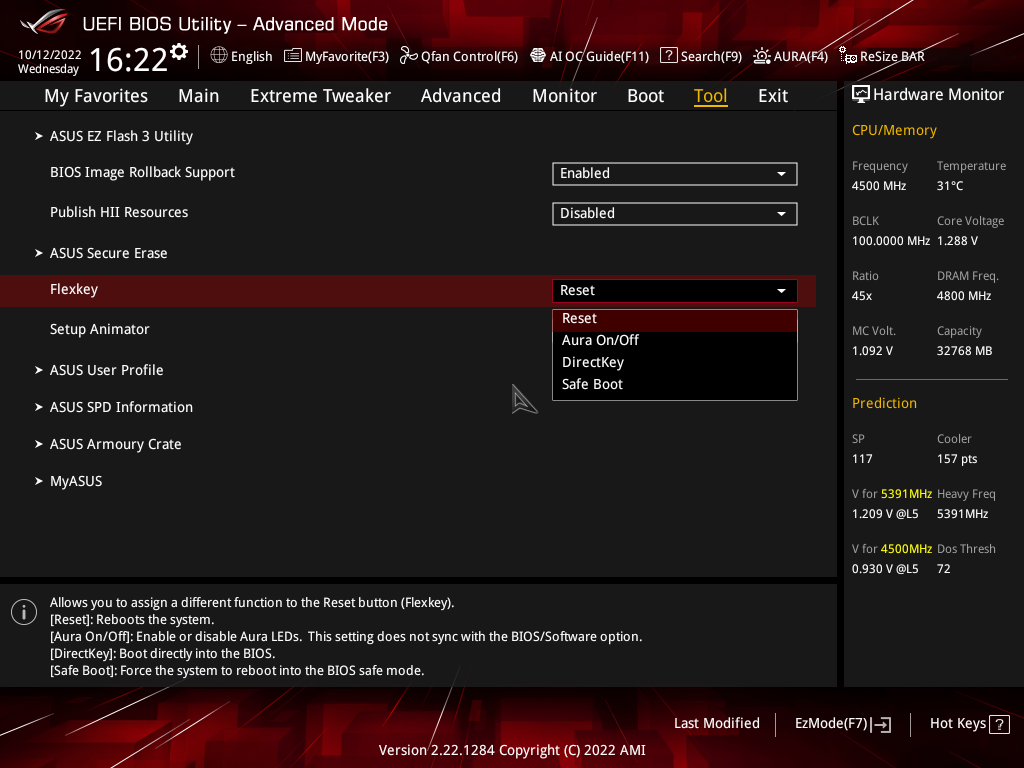
Task: Click the BCLK 100.0000 MHz value
Action: [x=891, y=241]
